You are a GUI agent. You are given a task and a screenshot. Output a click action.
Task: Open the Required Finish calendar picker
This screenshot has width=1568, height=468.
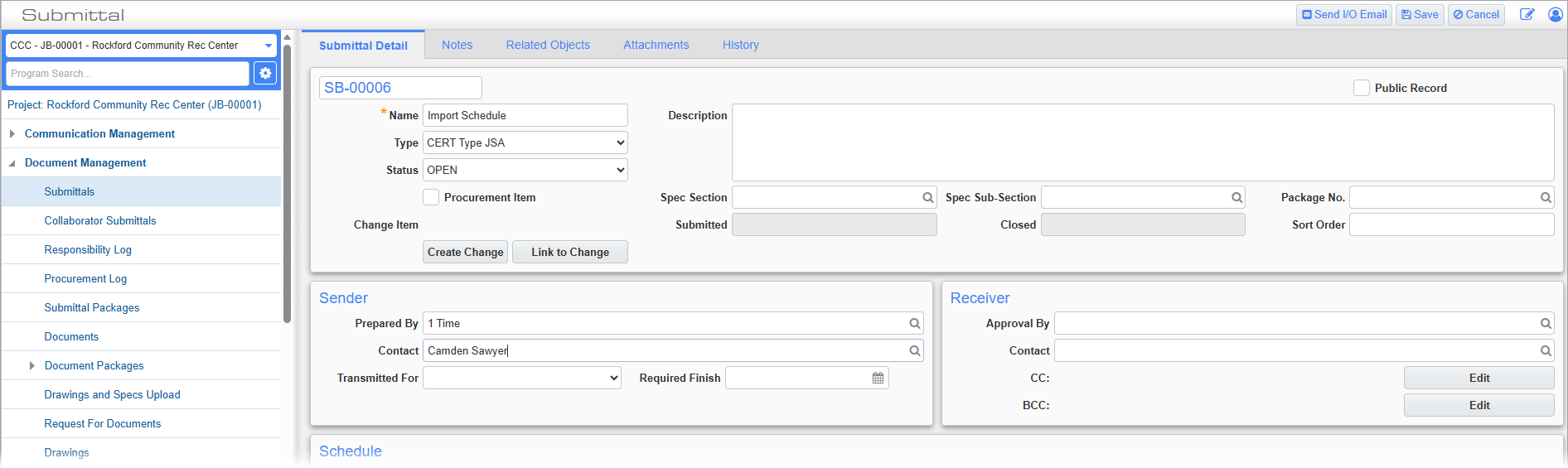[878, 378]
